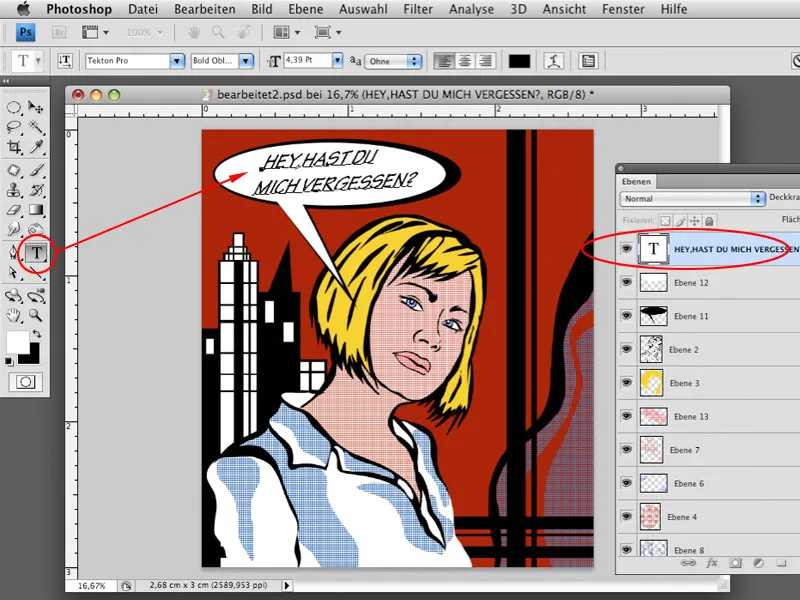Select the Move tool

point(36,107)
